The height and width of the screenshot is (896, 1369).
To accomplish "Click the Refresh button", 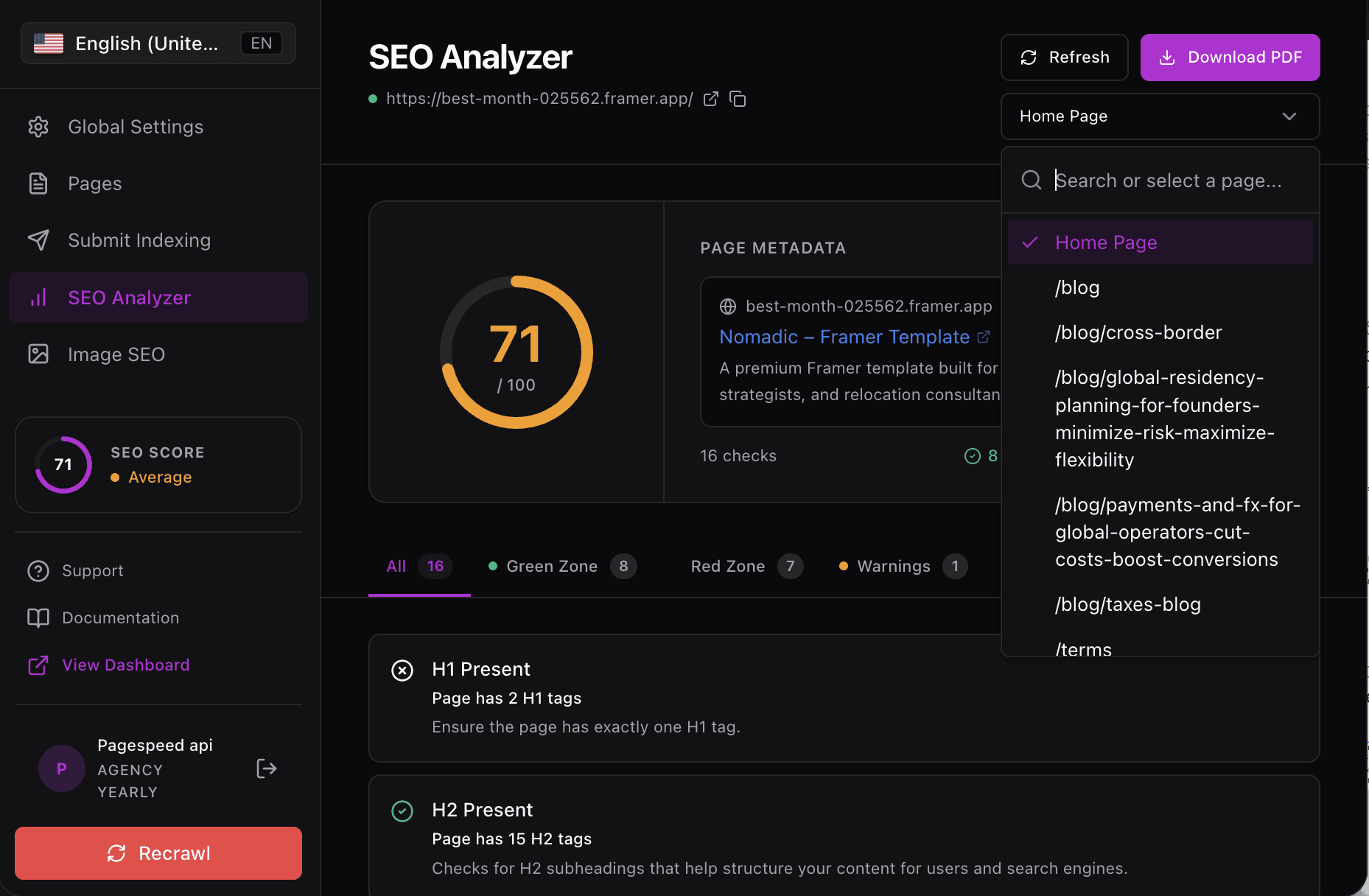I will (1064, 57).
